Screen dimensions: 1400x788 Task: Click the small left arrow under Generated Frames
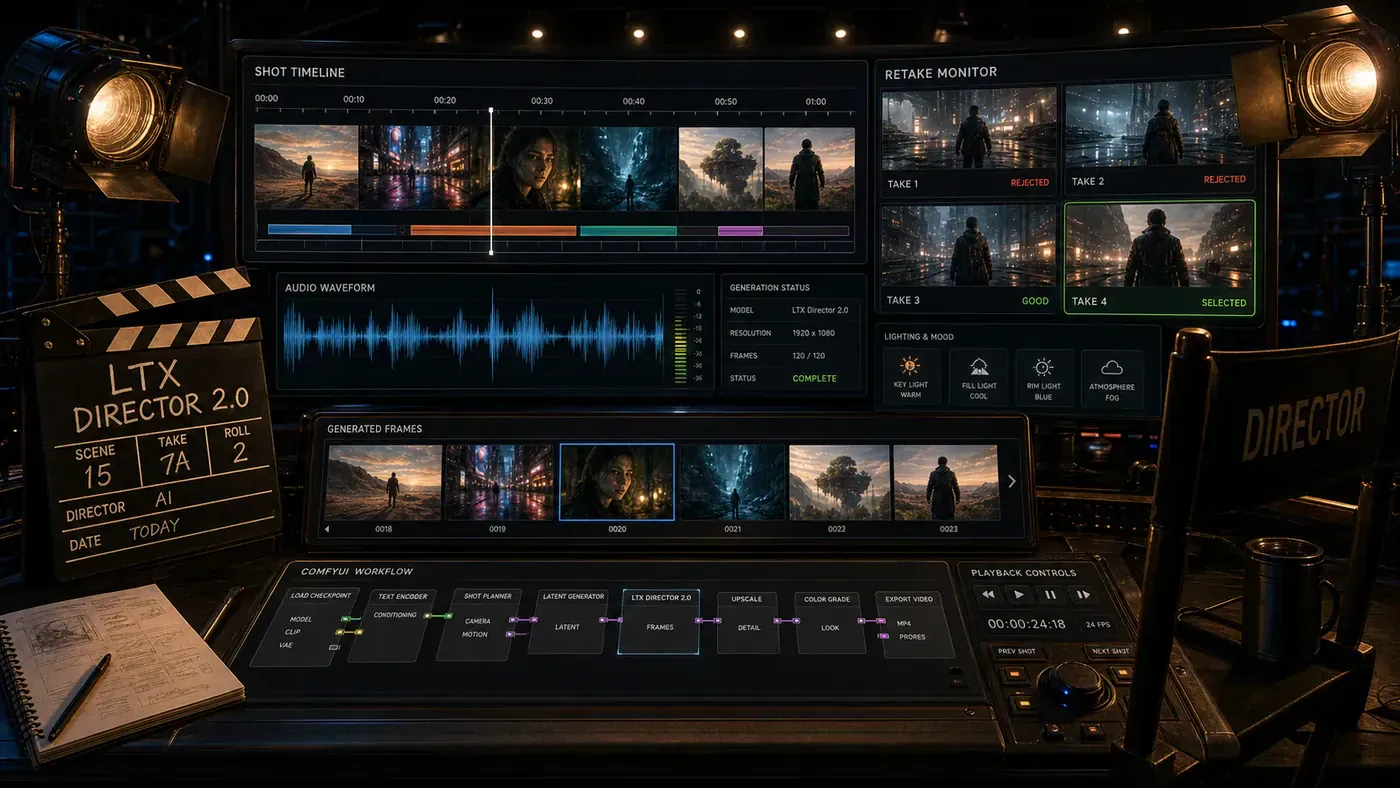pos(326,529)
